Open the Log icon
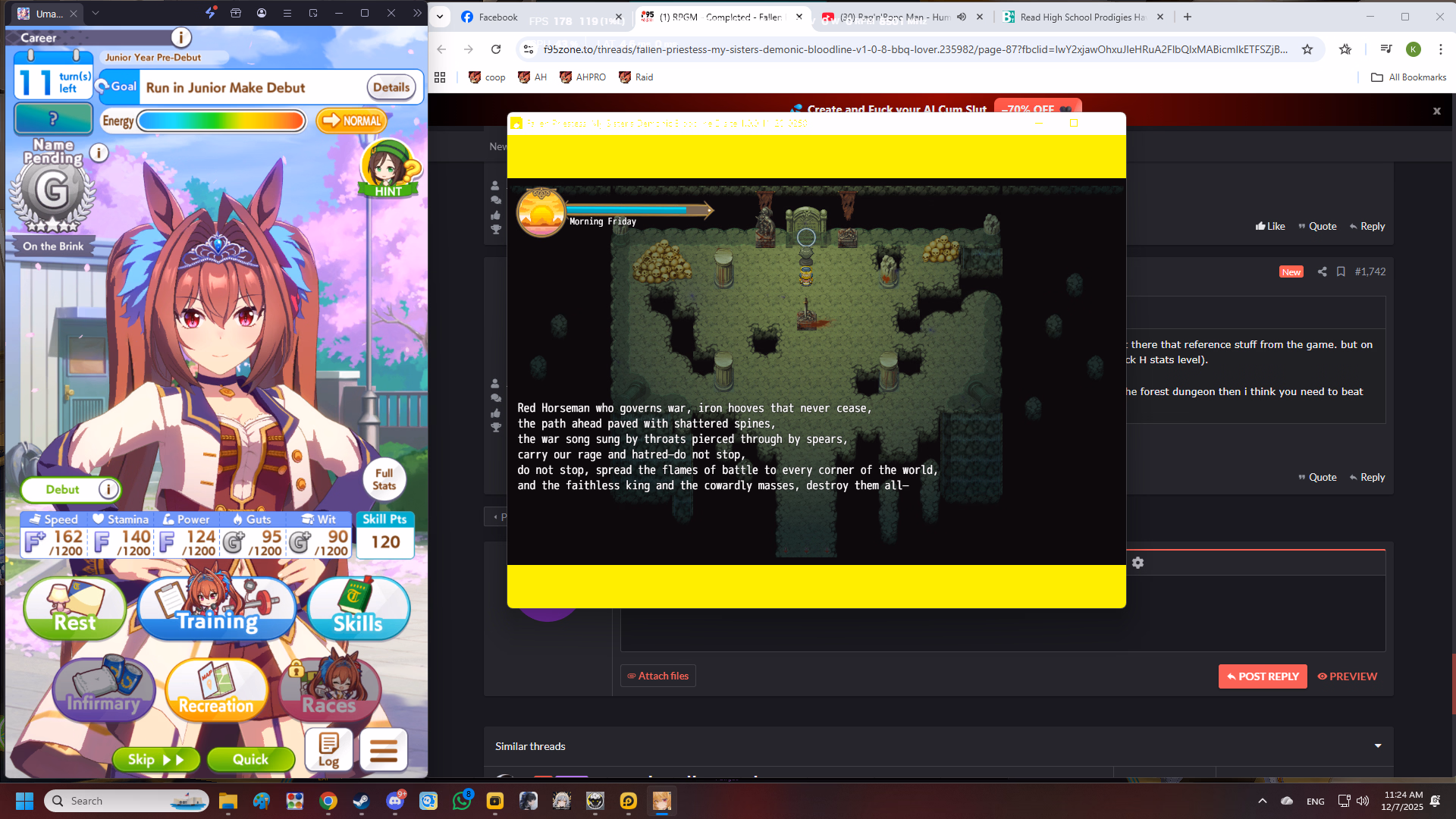This screenshot has height=819, width=1456. (328, 750)
